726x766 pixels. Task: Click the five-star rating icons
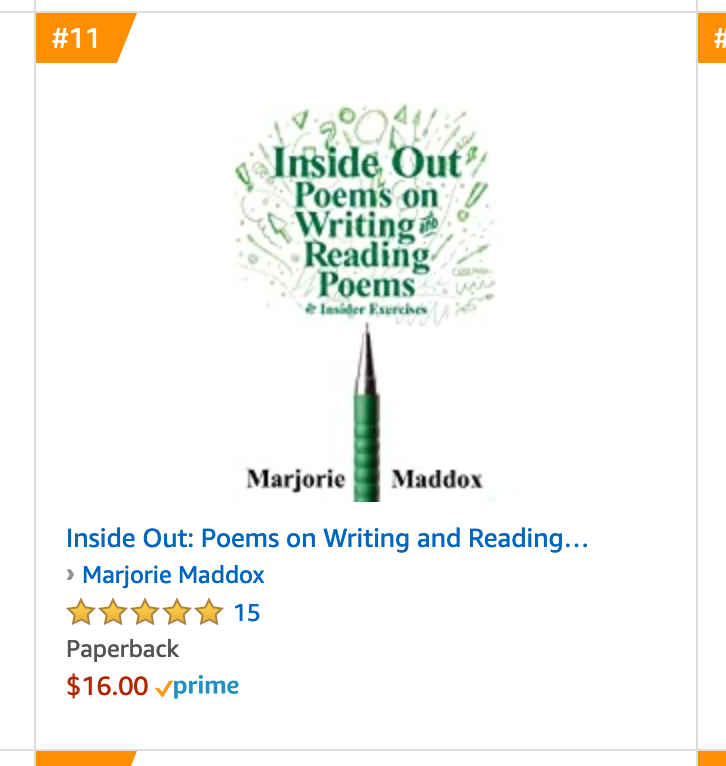click(145, 612)
